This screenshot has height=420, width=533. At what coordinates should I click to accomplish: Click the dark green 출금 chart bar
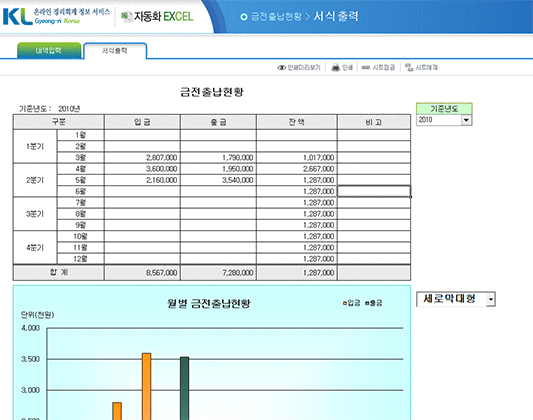pyautogui.click(x=185, y=388)
